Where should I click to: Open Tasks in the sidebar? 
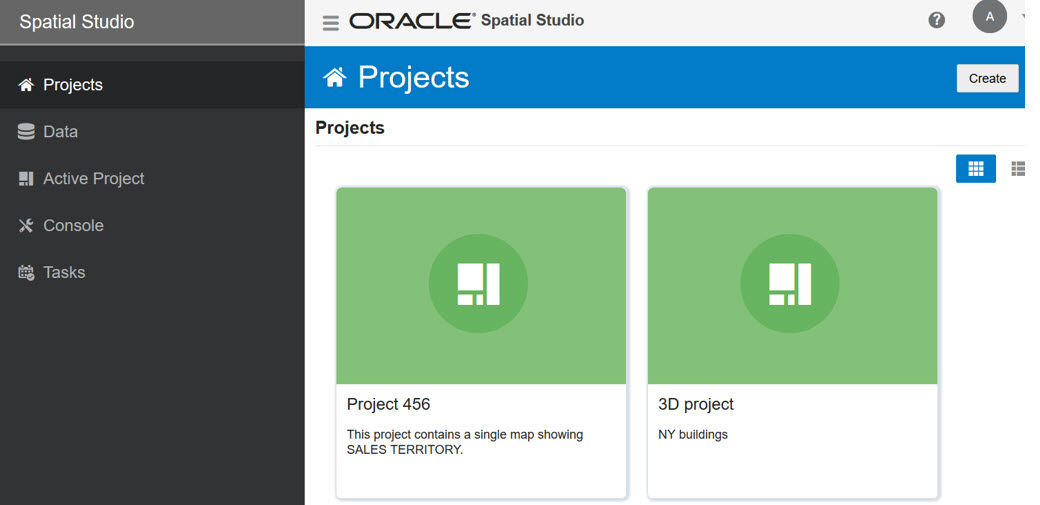tap(153, 272)
